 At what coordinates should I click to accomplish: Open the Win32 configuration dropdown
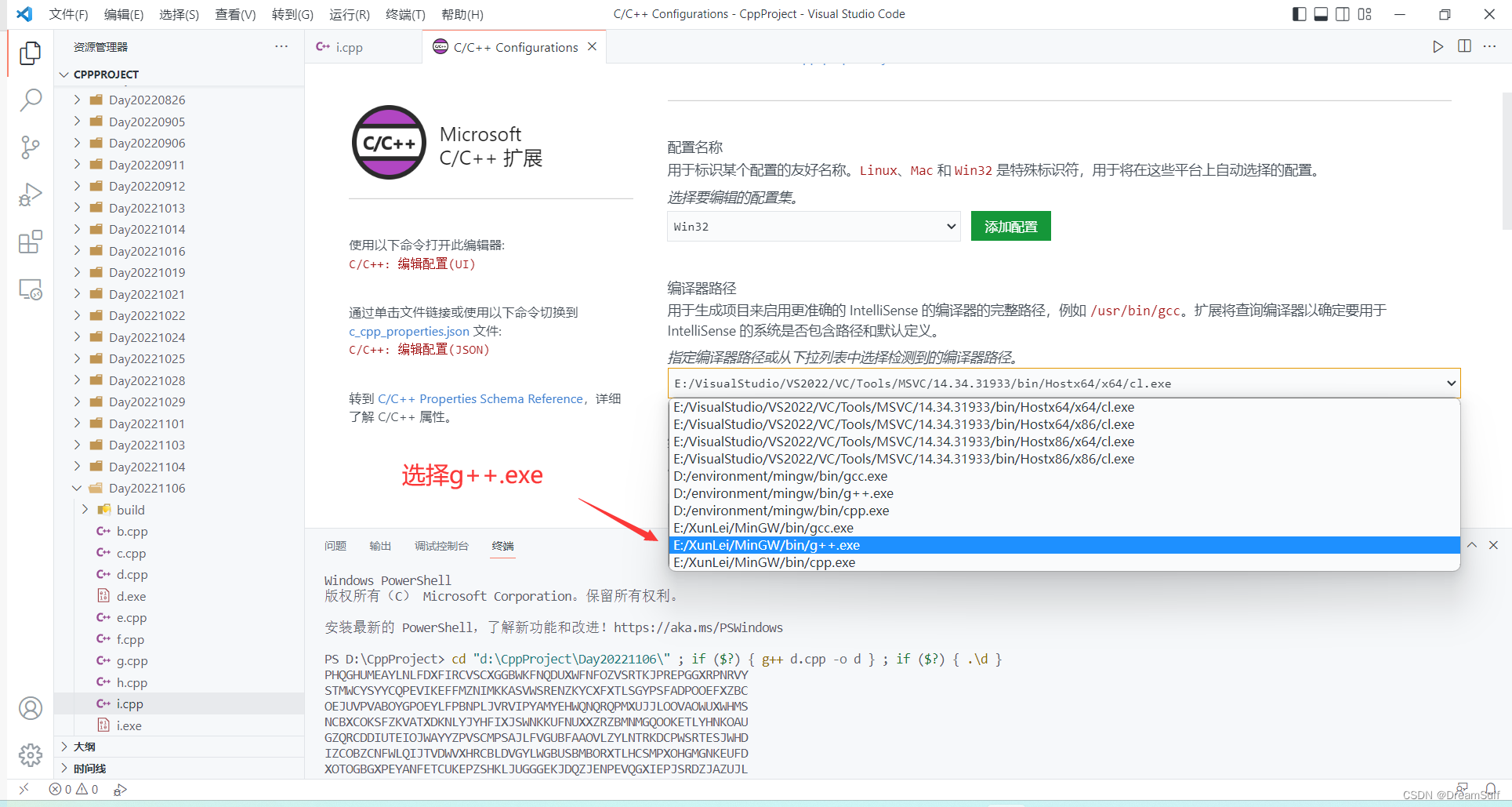[x=814, y=227]
